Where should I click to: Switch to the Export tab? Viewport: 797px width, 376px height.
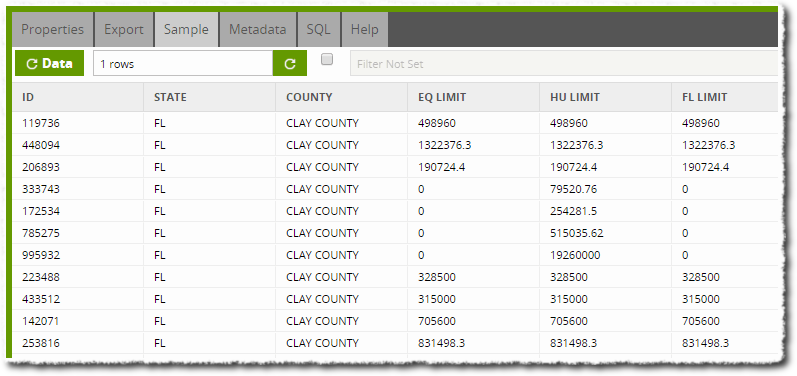point(124,29)
